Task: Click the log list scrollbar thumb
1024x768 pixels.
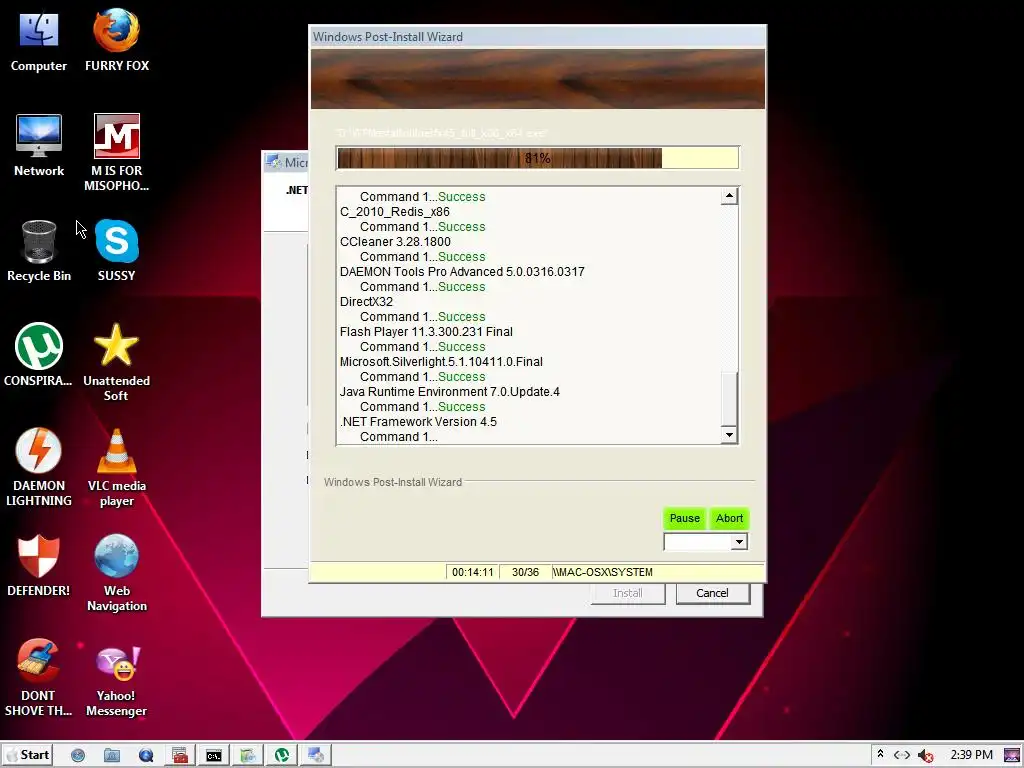Action: pos(729,398)
